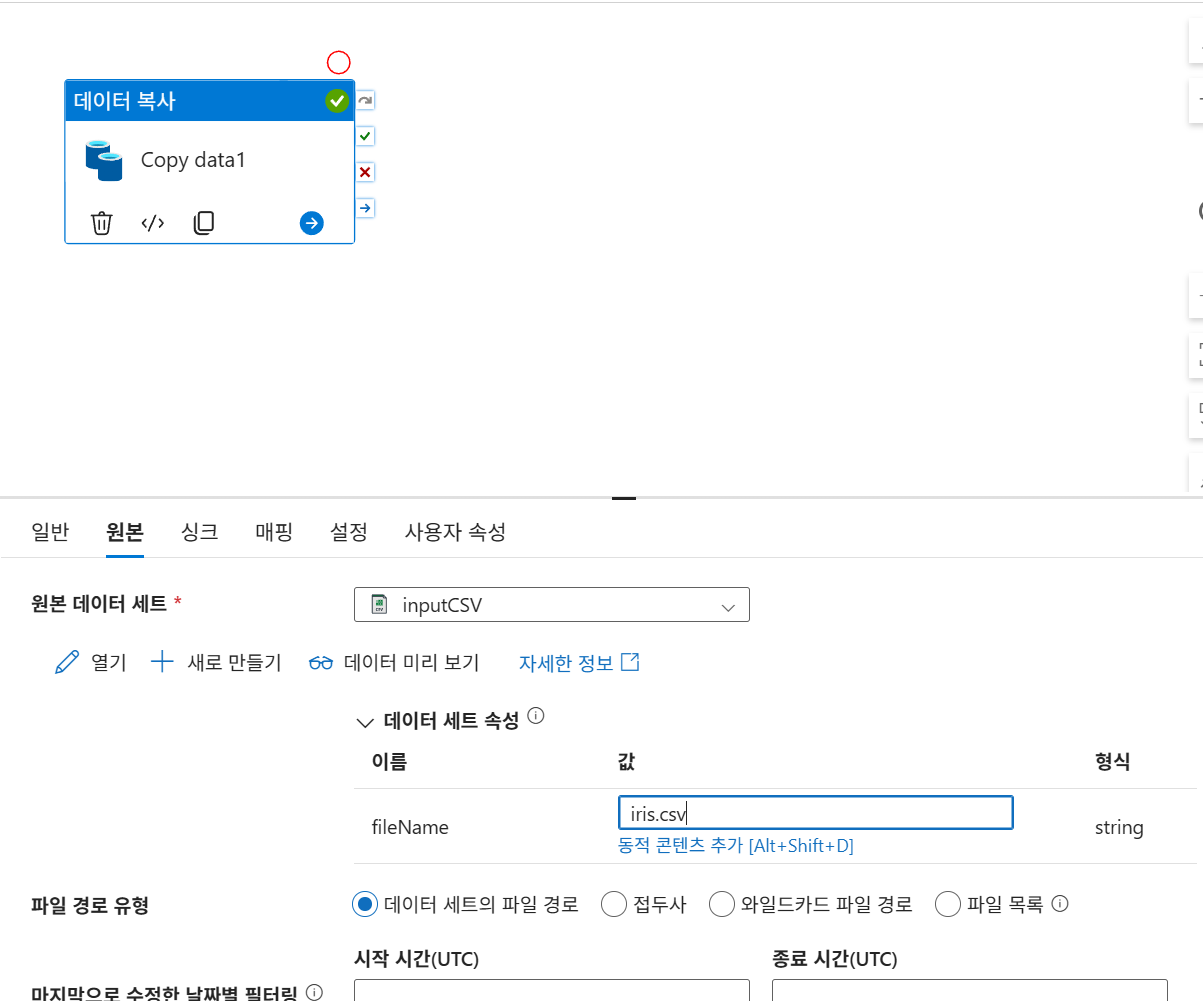Switch to the 매핑 tab
This screenshot has width=1203, height=1001.
coord(274,532)
